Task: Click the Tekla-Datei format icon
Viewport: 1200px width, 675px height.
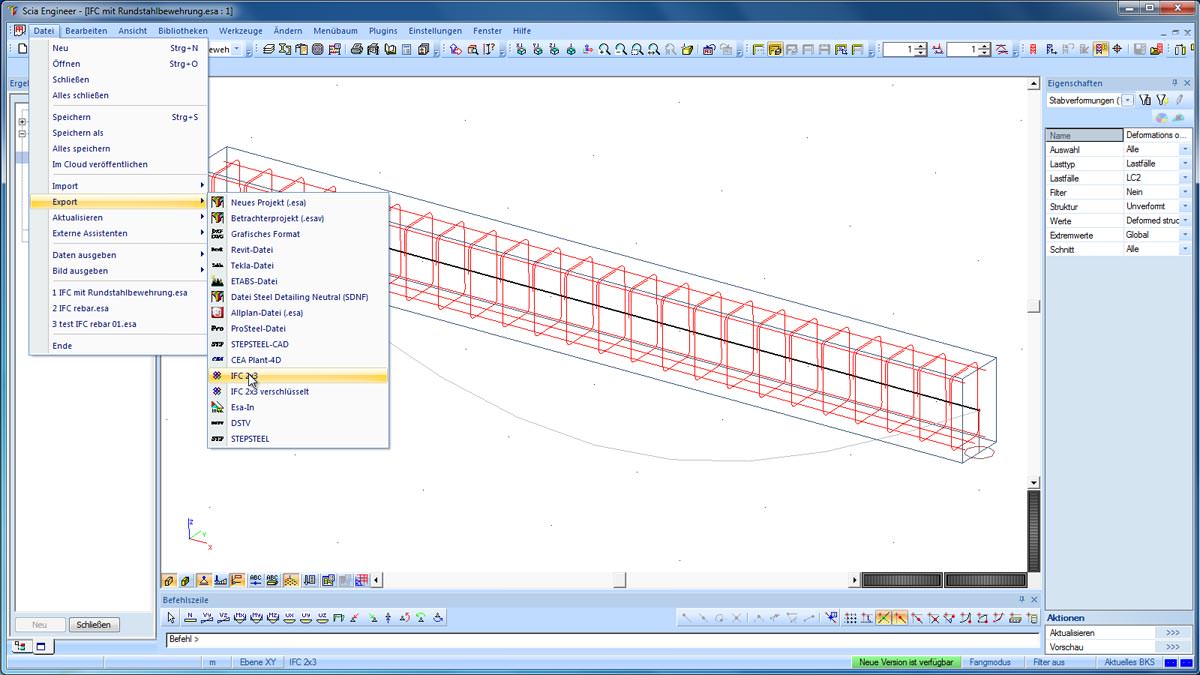Action: point(217,266)
